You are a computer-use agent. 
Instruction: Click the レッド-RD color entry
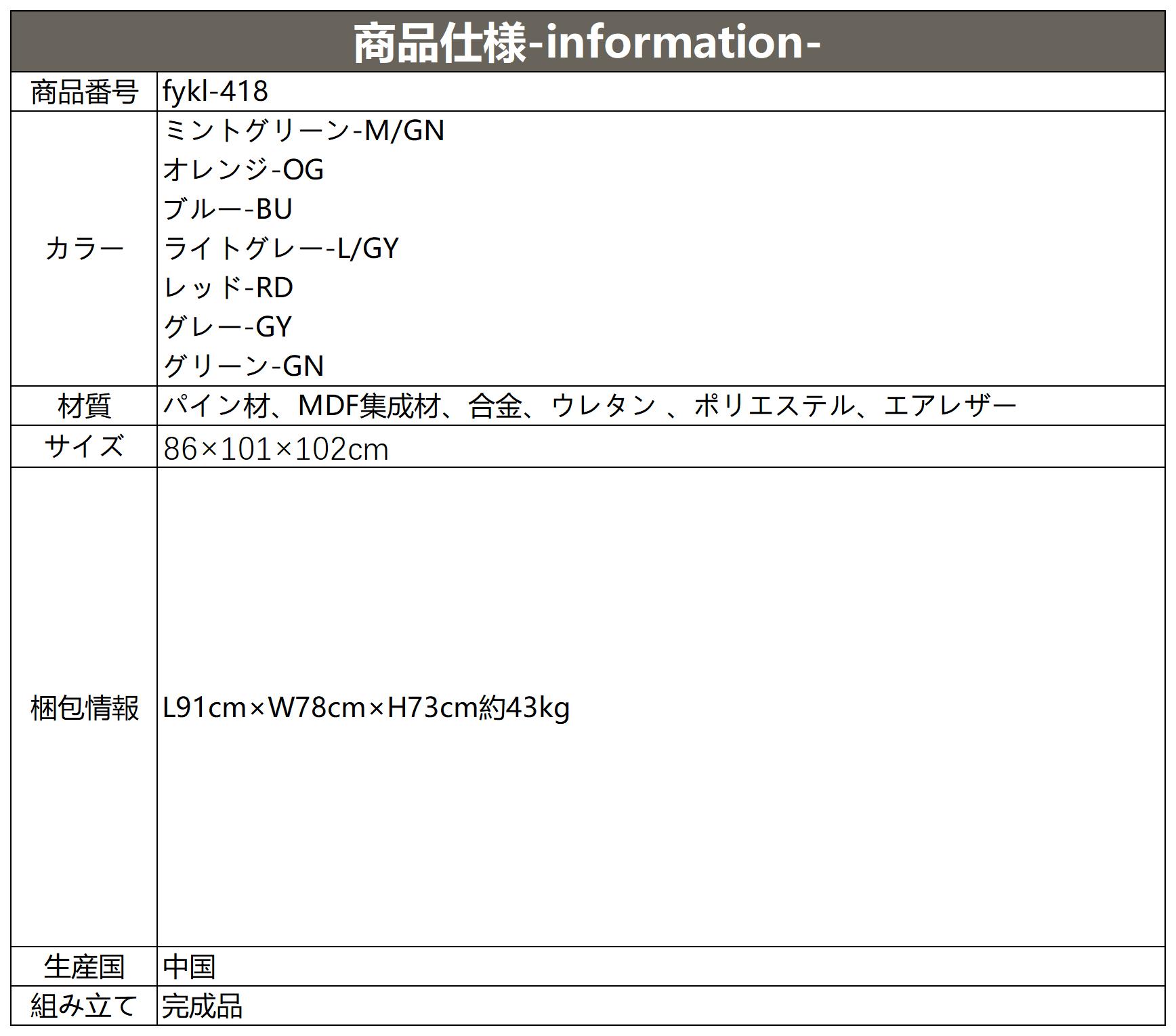click(x=228, y=287)
